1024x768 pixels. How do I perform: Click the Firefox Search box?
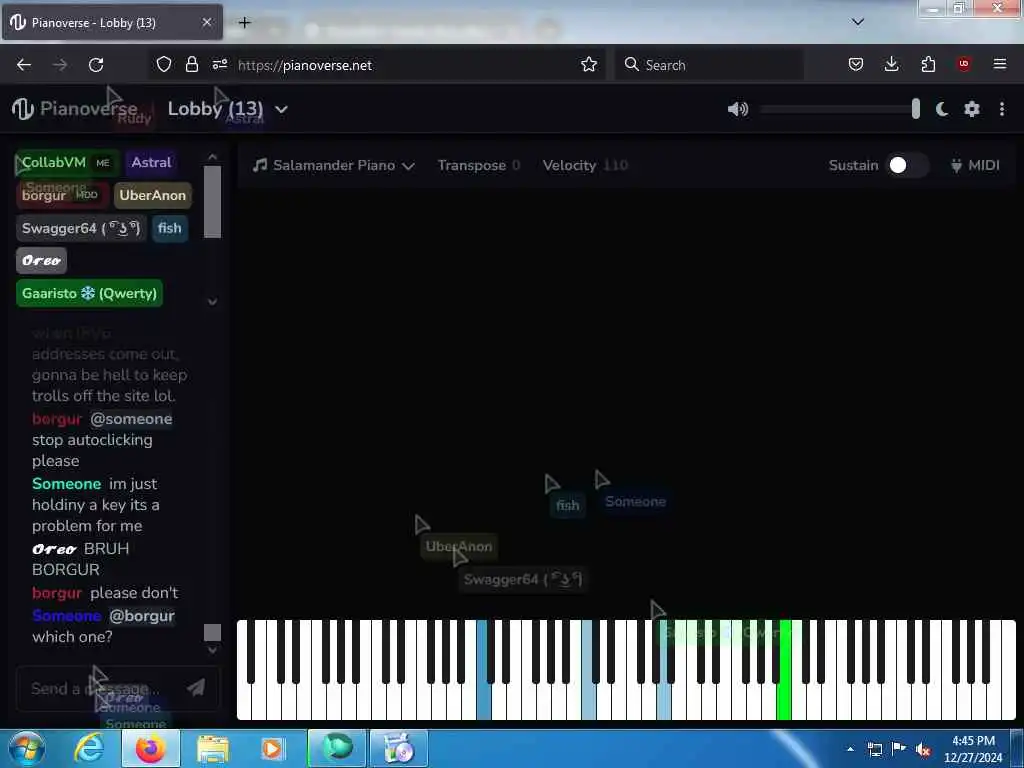709,65
